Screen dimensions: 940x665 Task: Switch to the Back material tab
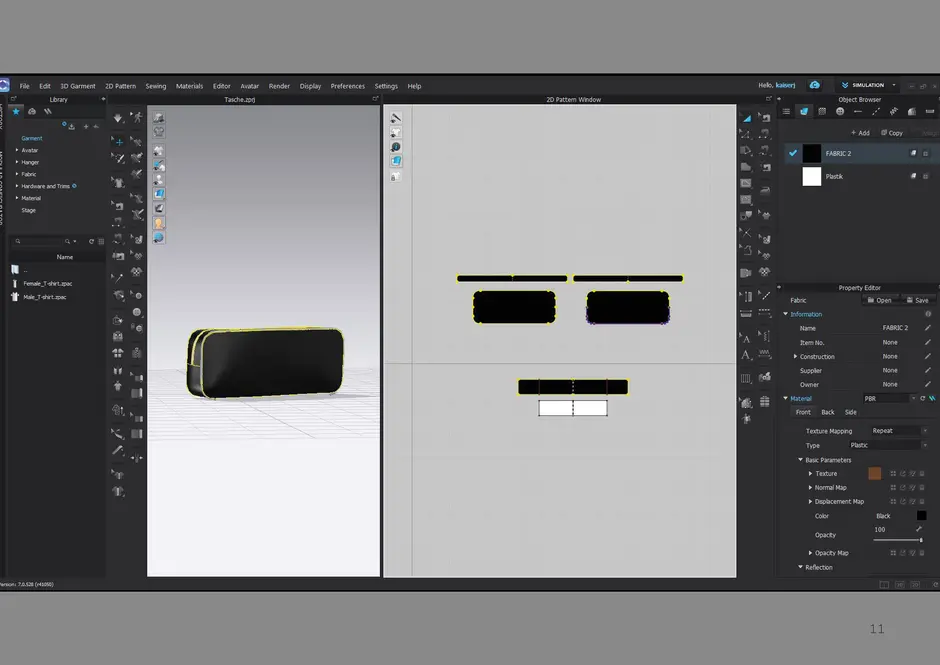[x=828, y=412]
